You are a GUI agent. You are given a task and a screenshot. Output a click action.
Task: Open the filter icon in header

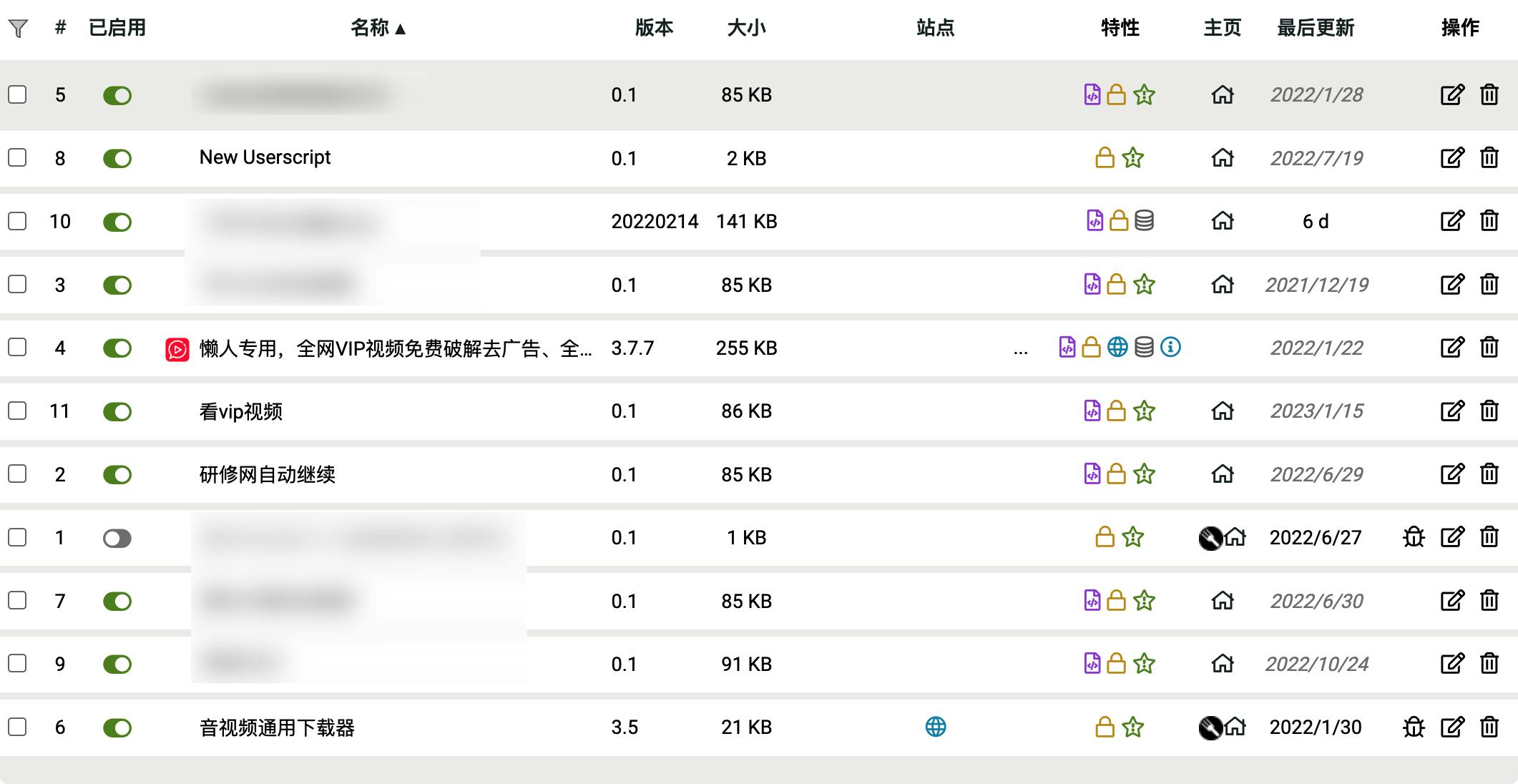tap(18, 29)
